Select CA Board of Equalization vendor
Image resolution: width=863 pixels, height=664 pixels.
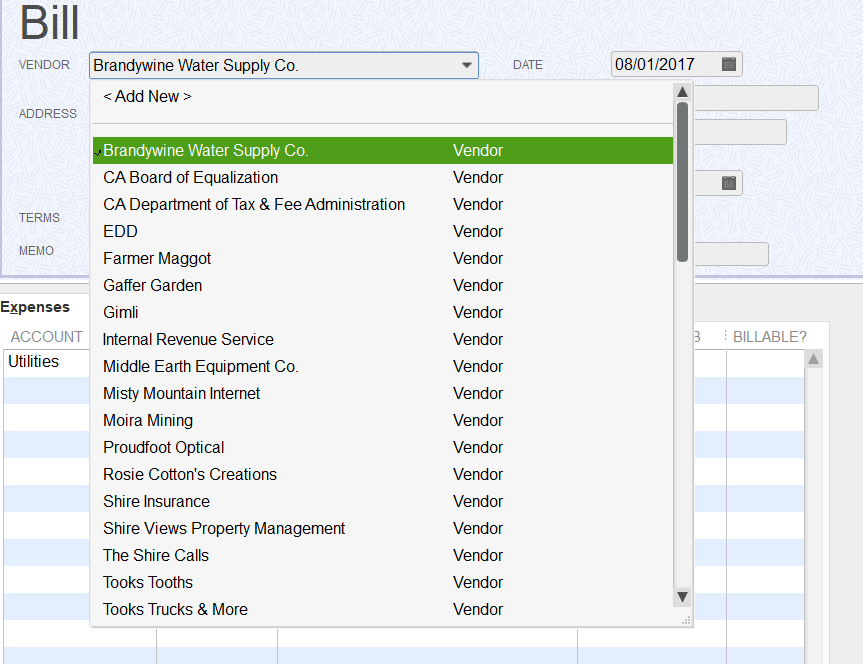point(383,177)
